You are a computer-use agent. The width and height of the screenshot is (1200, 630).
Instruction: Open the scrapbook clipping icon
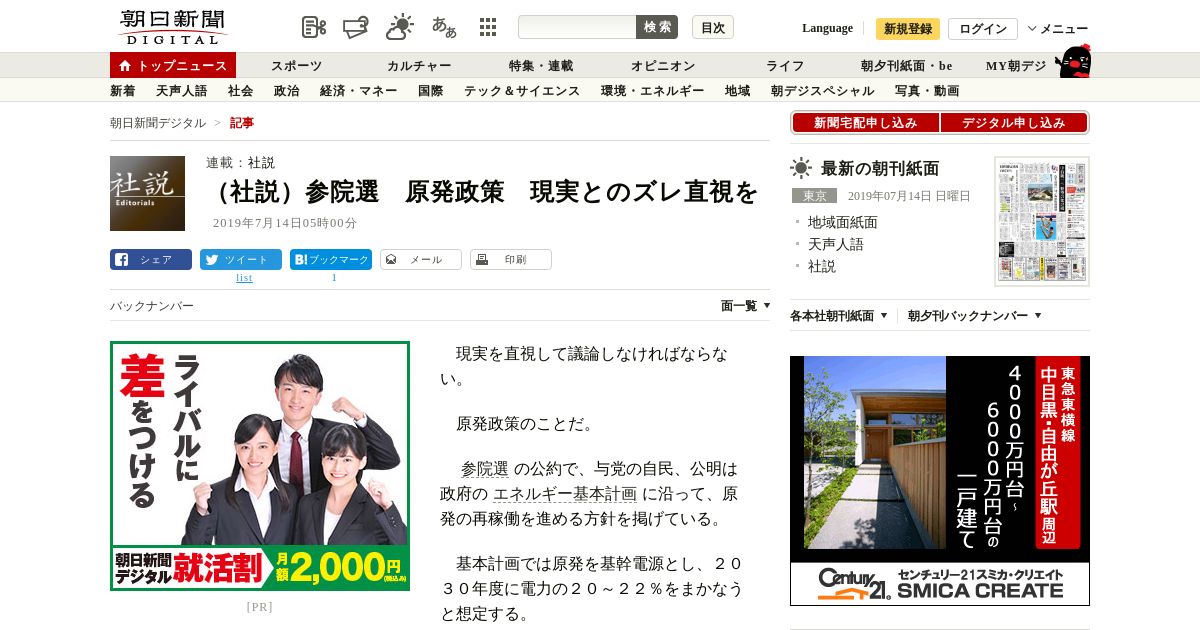[x=314, y=27]
